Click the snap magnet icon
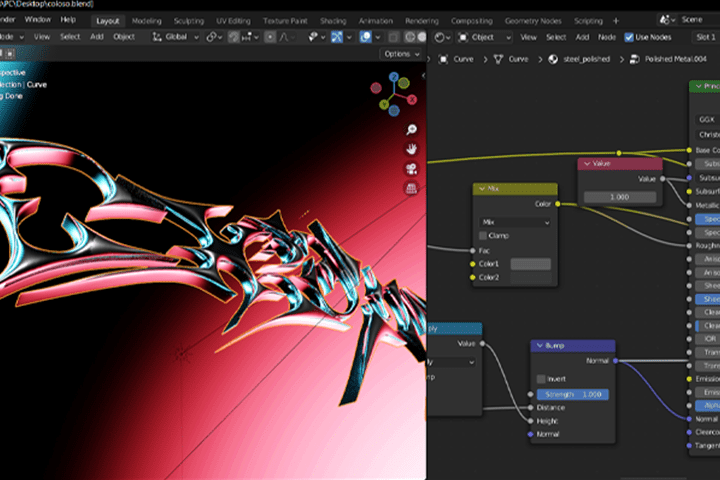Image resolution: width=720 pixels, height=480 pixels. click(x=234, y=37)
